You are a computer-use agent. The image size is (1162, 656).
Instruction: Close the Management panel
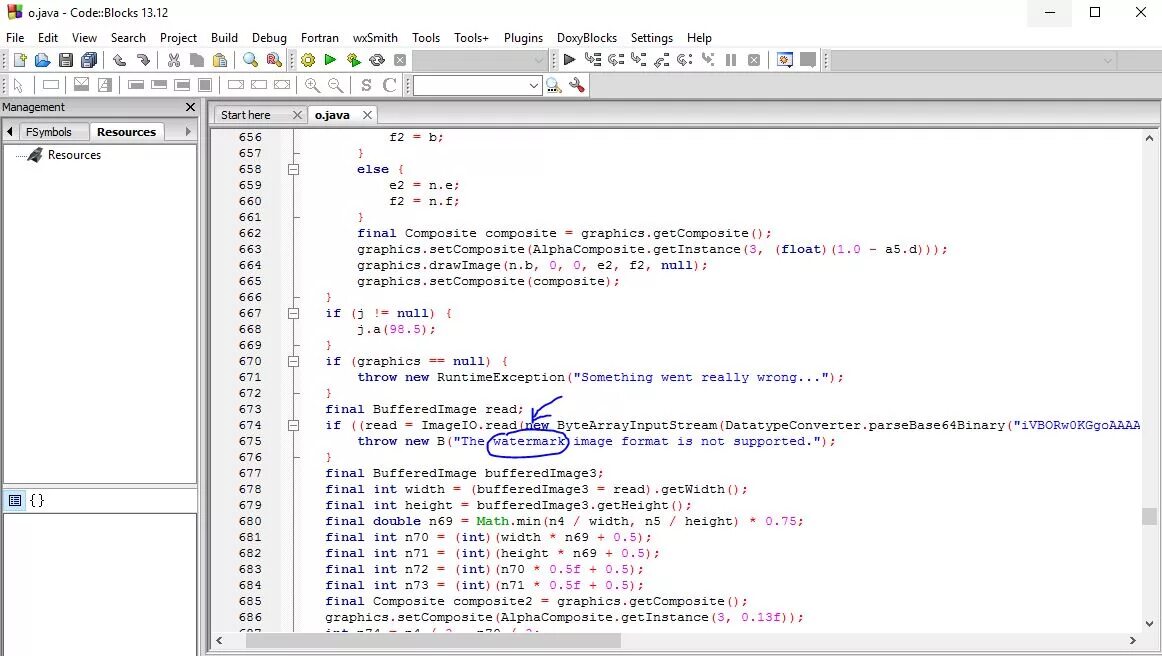coord(190,107)
